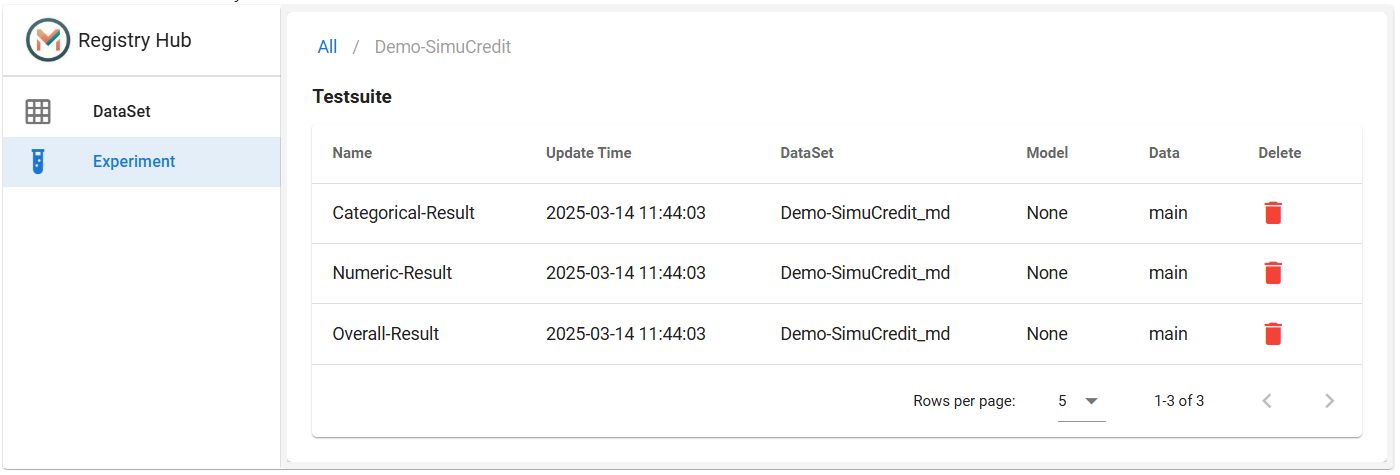Open the Numeric-Result testsuite
The width and height of the screenshot is (1400, 475).
tap(392, 273)
